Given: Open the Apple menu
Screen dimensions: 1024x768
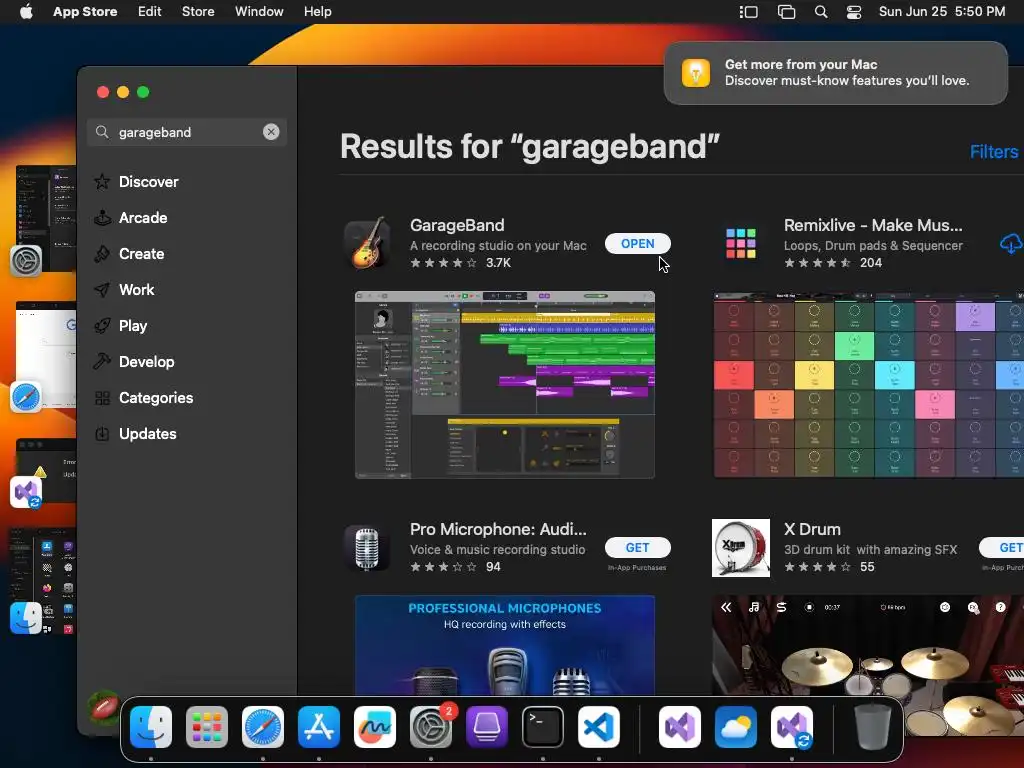Looking at the screenshot, I should point(26,12).
